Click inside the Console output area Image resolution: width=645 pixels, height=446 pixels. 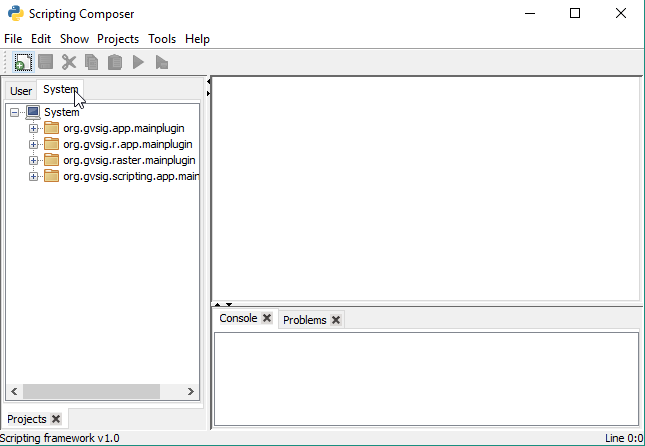tap(426, 378)
